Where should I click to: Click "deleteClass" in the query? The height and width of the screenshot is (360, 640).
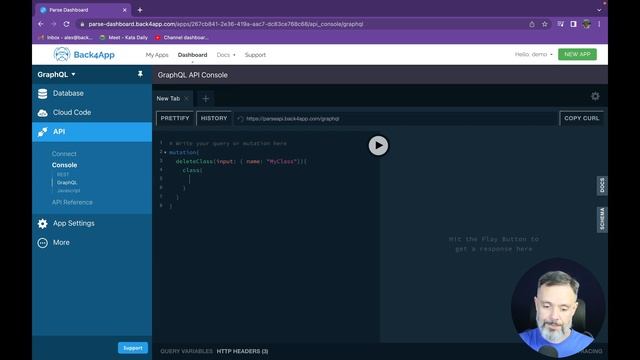click(194, 162)
